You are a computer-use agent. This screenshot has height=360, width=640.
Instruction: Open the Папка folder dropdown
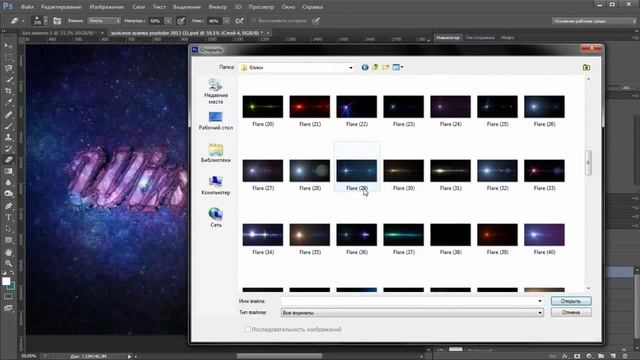click(351, 68)
